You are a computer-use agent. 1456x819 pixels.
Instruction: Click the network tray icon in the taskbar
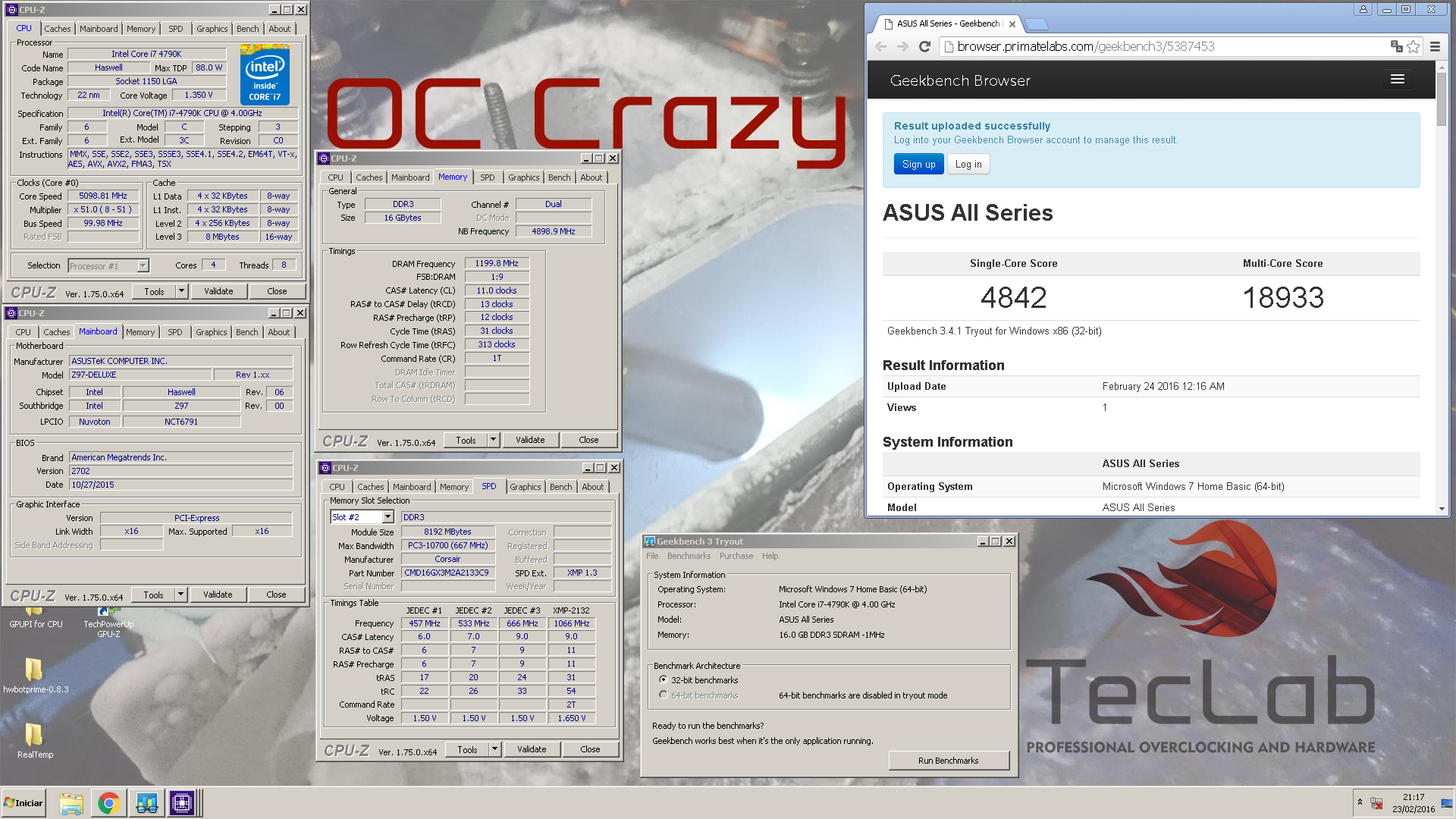pos(1377,803)
